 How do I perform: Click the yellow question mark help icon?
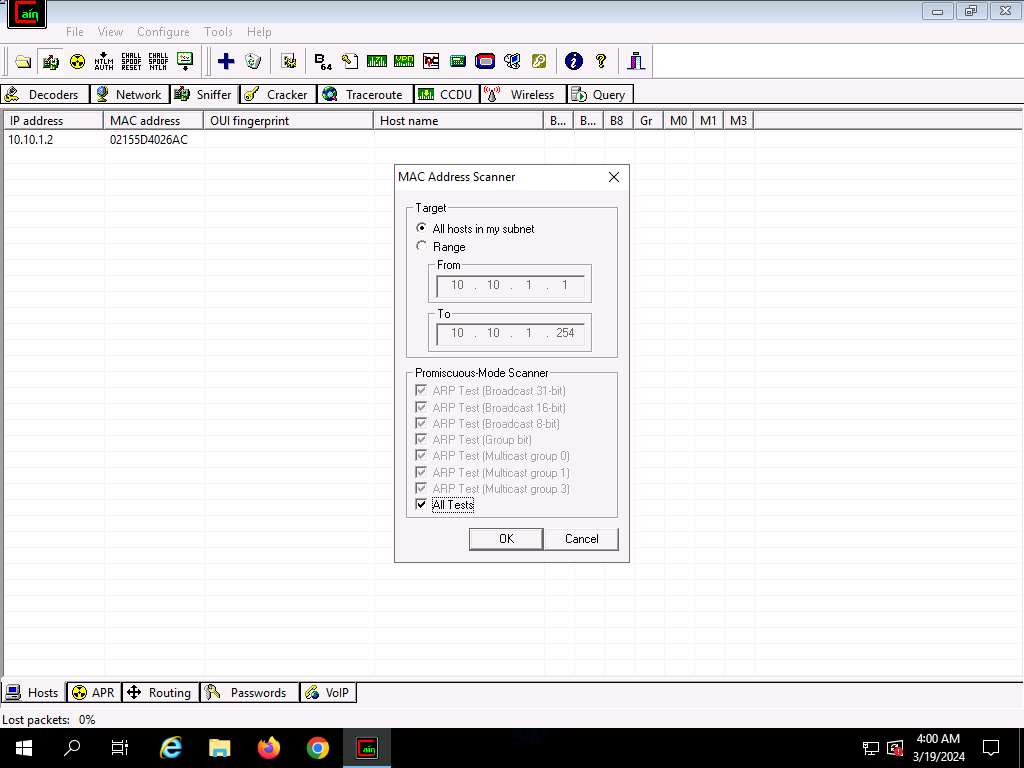[601, 61]
